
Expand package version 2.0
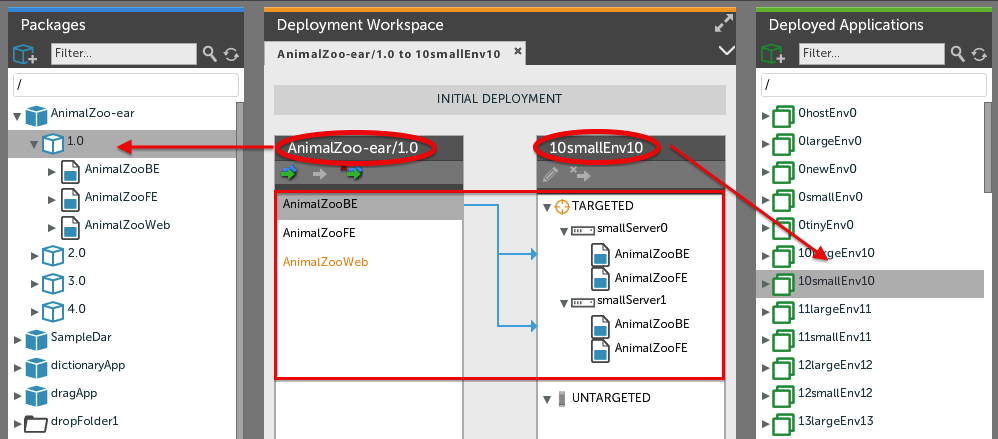coord(35,254)
